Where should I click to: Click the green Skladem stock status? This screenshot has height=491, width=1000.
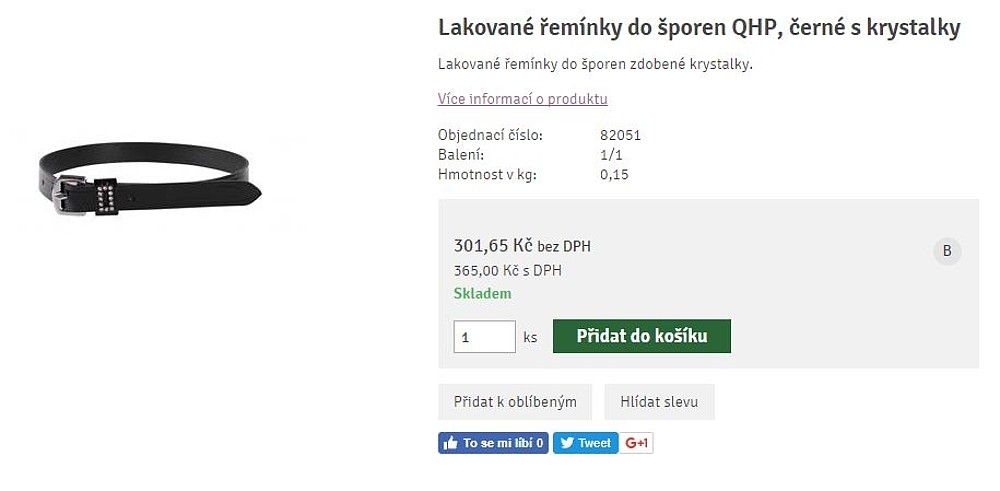482,294
